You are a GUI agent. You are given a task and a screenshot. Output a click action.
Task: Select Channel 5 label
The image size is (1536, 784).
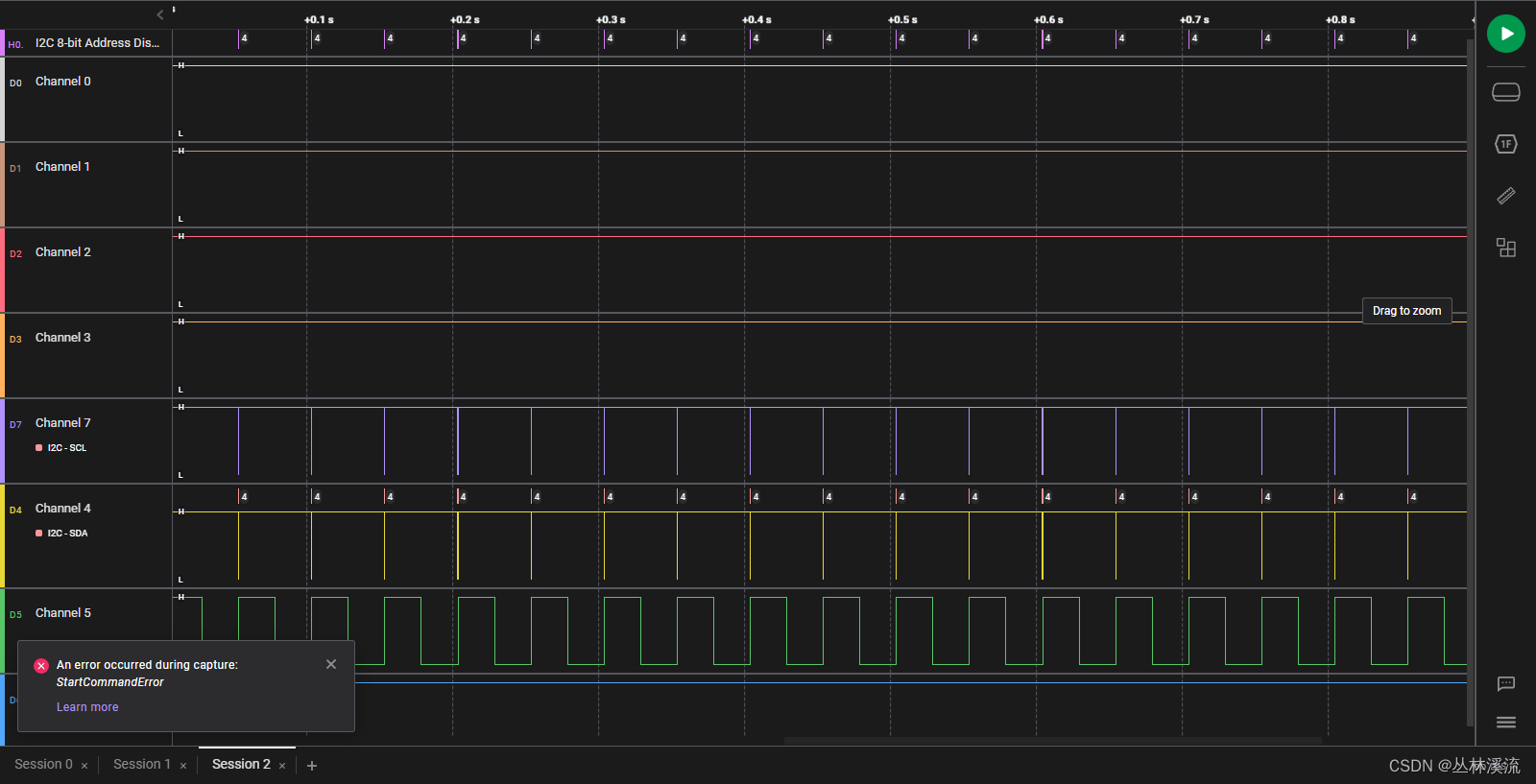[x=63, y=613]
